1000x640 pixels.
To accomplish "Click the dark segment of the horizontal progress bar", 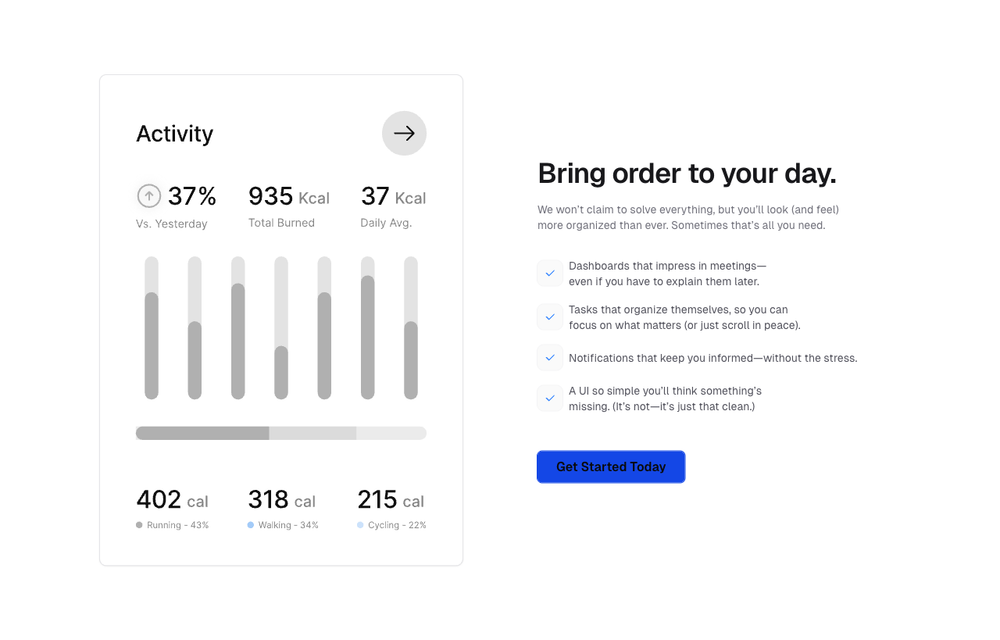I will [202, 433].
